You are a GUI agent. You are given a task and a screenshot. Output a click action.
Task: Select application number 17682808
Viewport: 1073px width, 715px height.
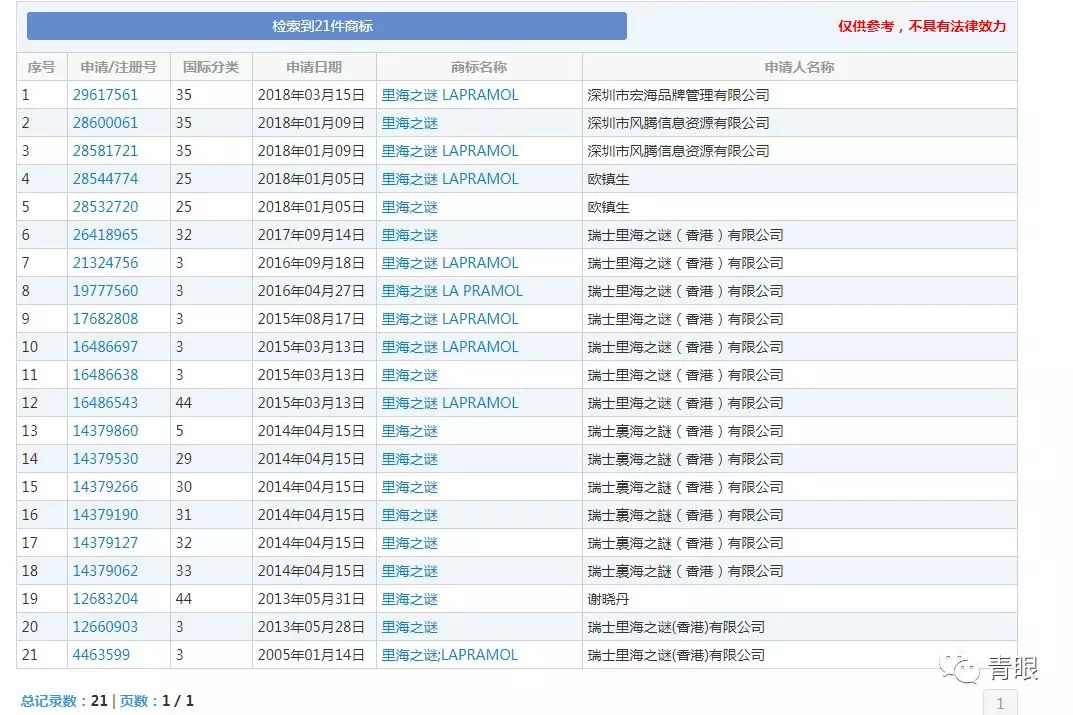click(105, 319)
